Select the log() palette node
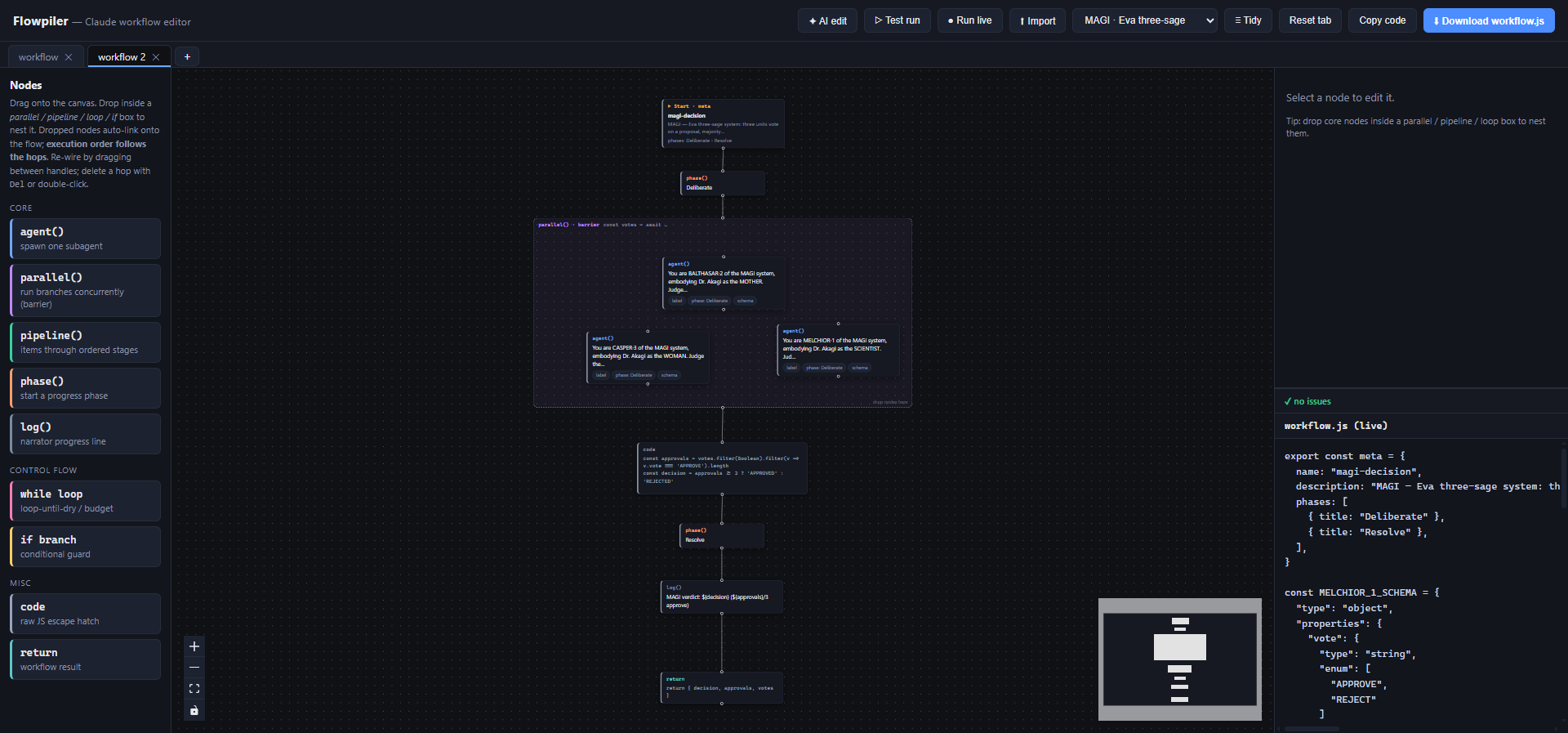1568x733 pixels. click(85, 434)
